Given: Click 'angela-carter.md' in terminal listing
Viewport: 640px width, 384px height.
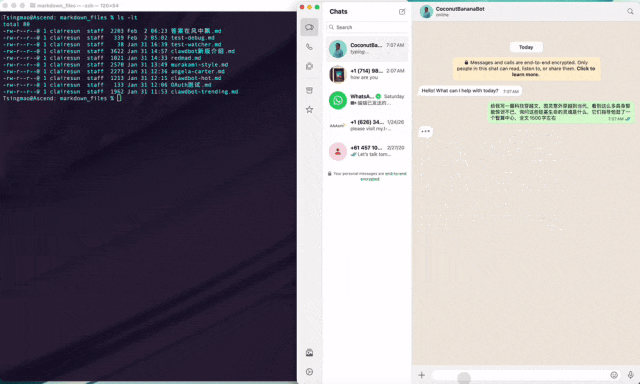Looking at the screenshot, I should [198, 71].
